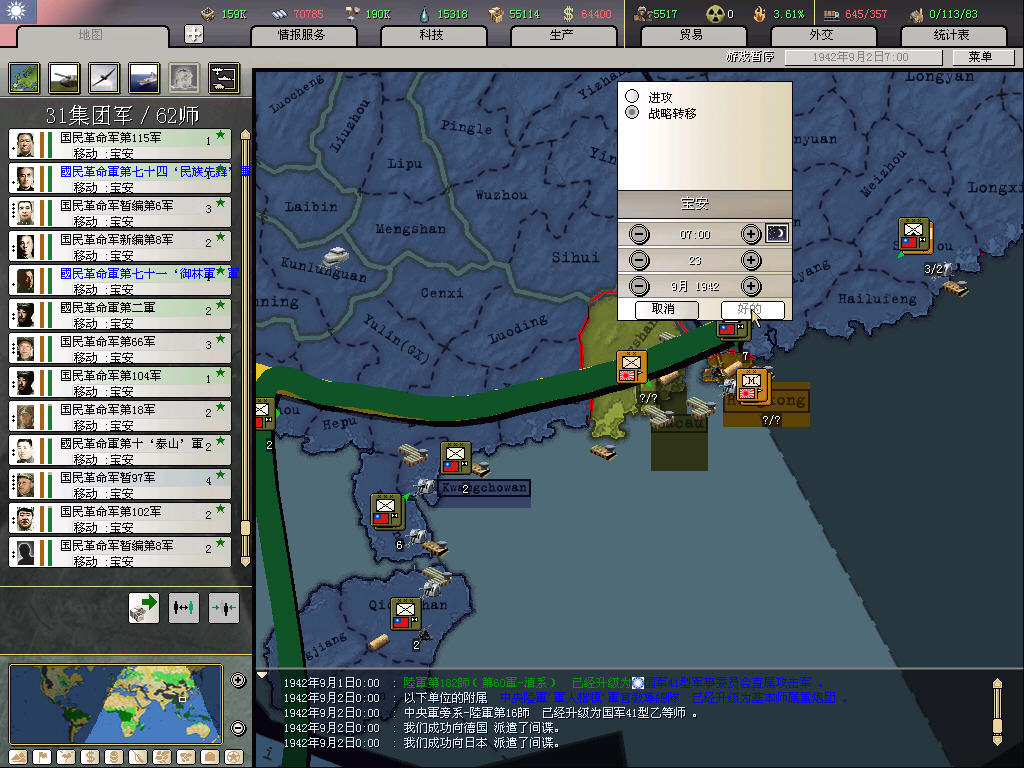1024x768 pixels.
Task: Select army 國民革命軍第二軍
Action: 120,314
